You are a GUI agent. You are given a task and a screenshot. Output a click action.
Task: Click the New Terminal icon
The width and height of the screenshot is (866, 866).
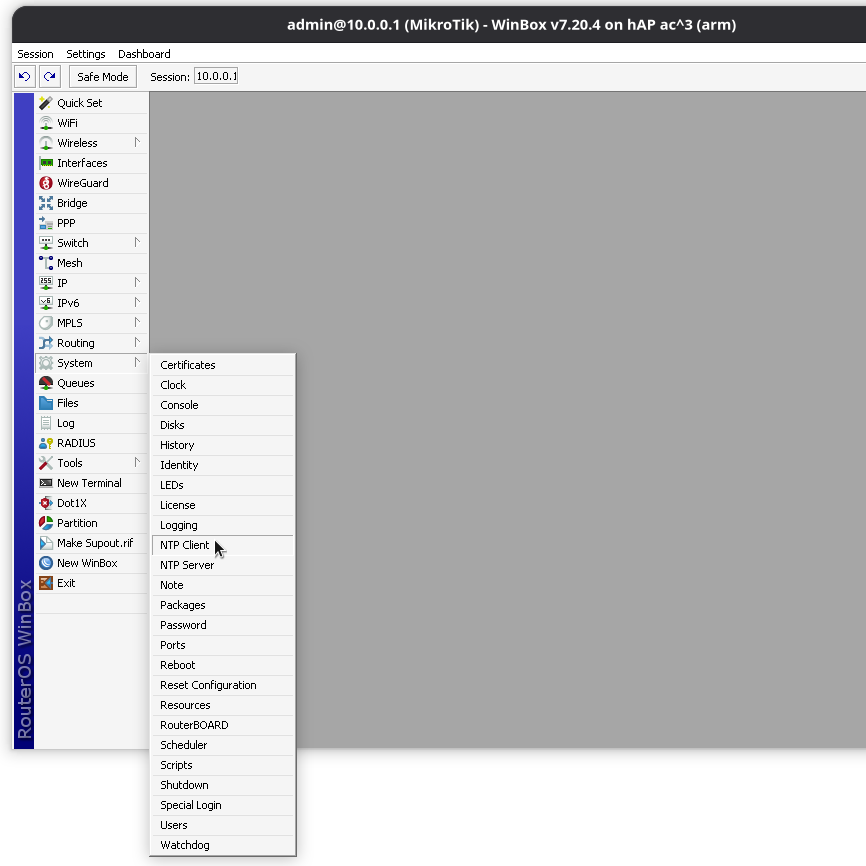coord(46,483)
